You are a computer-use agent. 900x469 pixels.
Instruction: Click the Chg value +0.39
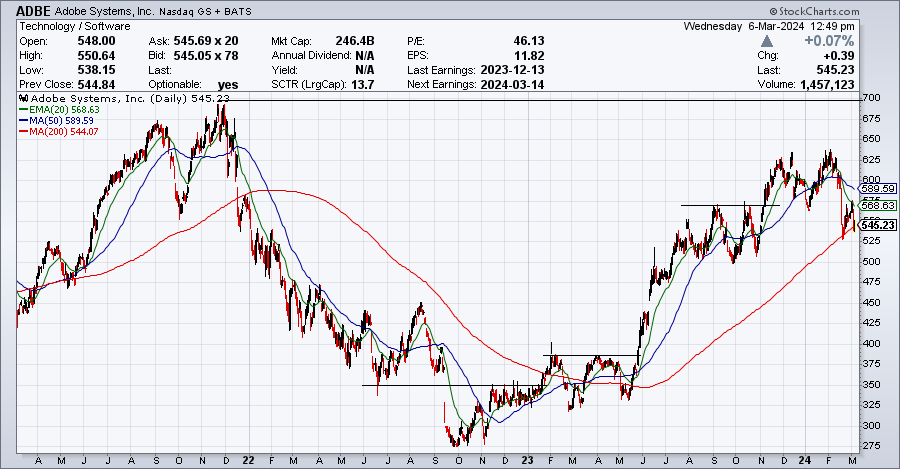839,56
